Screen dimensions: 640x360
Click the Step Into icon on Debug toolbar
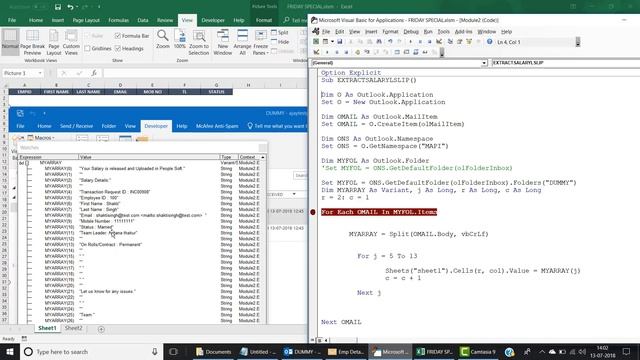367,52
